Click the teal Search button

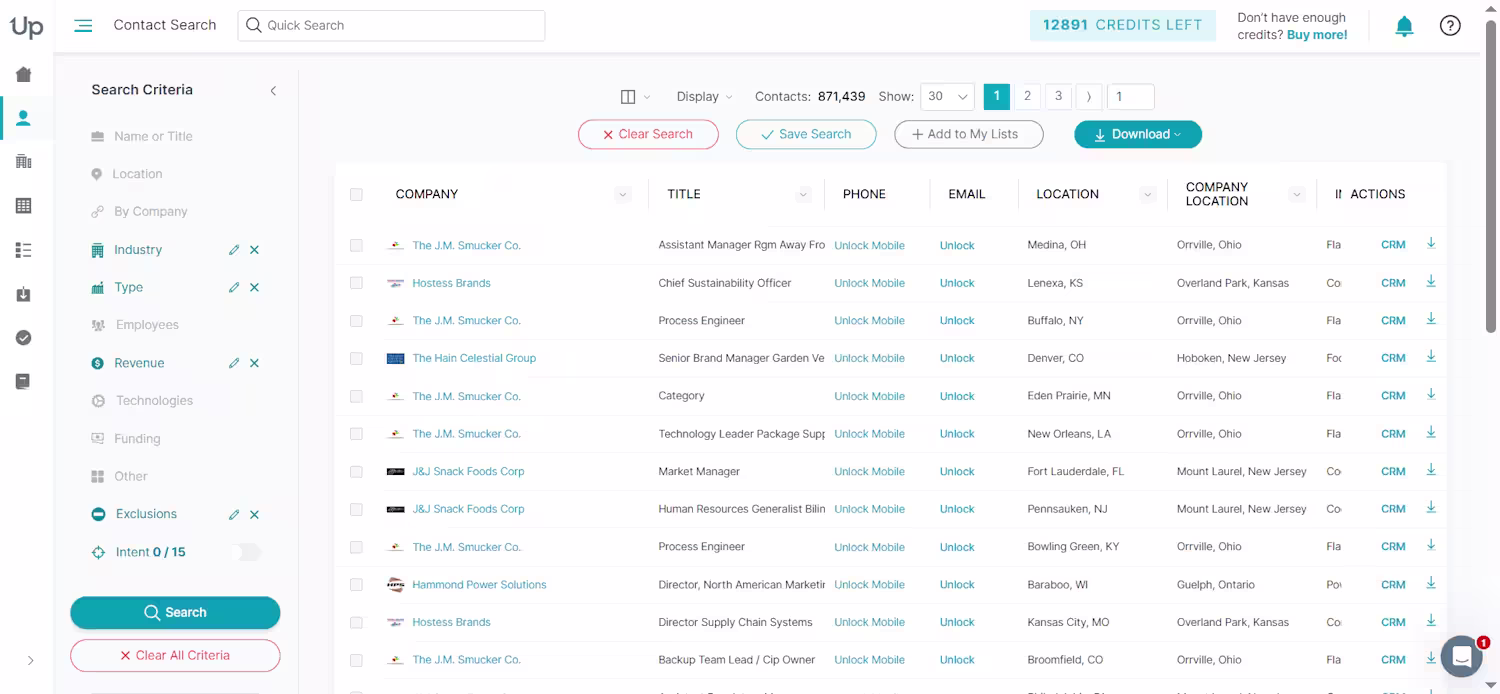pyautogui.click(x=175, y=613)
